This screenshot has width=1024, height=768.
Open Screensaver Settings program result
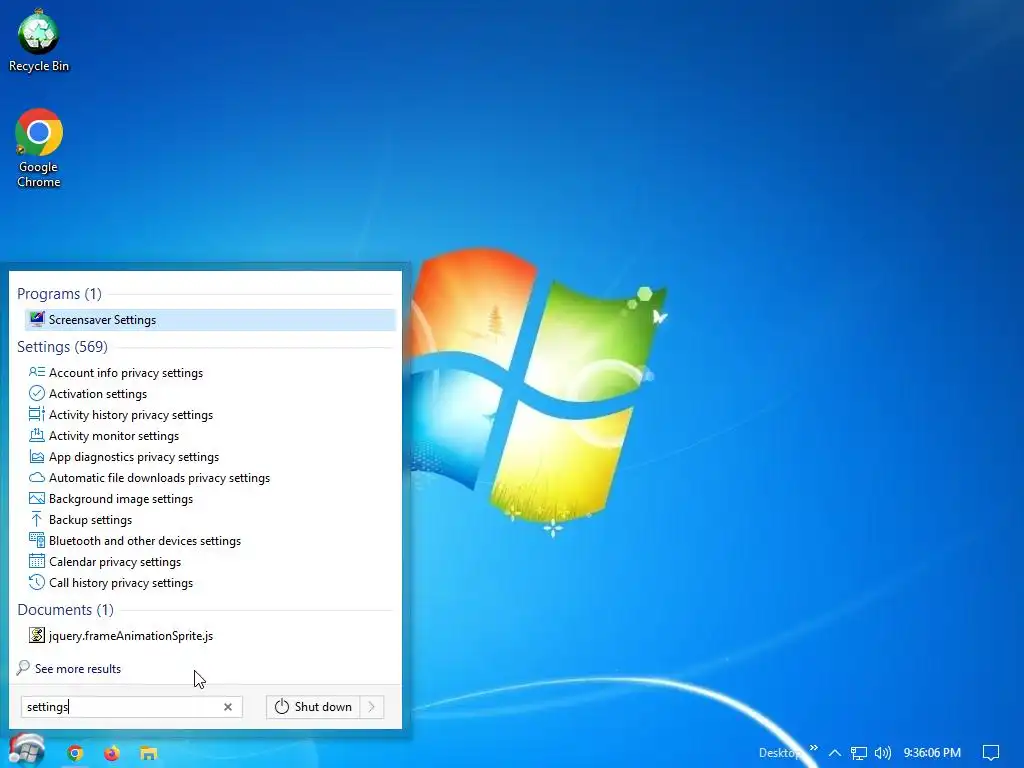(x=210, y=319)
